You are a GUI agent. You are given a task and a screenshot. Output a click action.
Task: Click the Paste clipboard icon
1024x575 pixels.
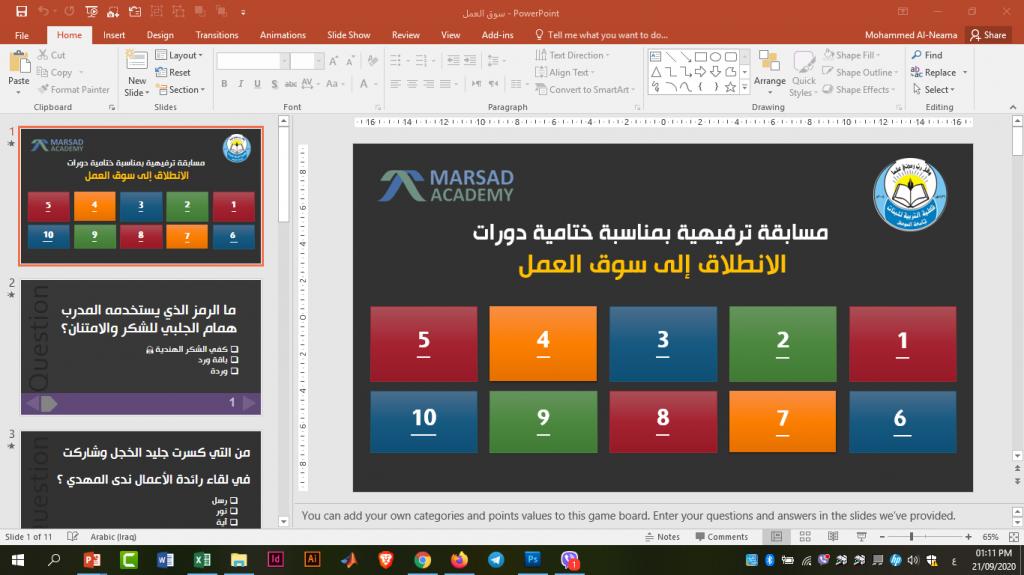point(19,62)
